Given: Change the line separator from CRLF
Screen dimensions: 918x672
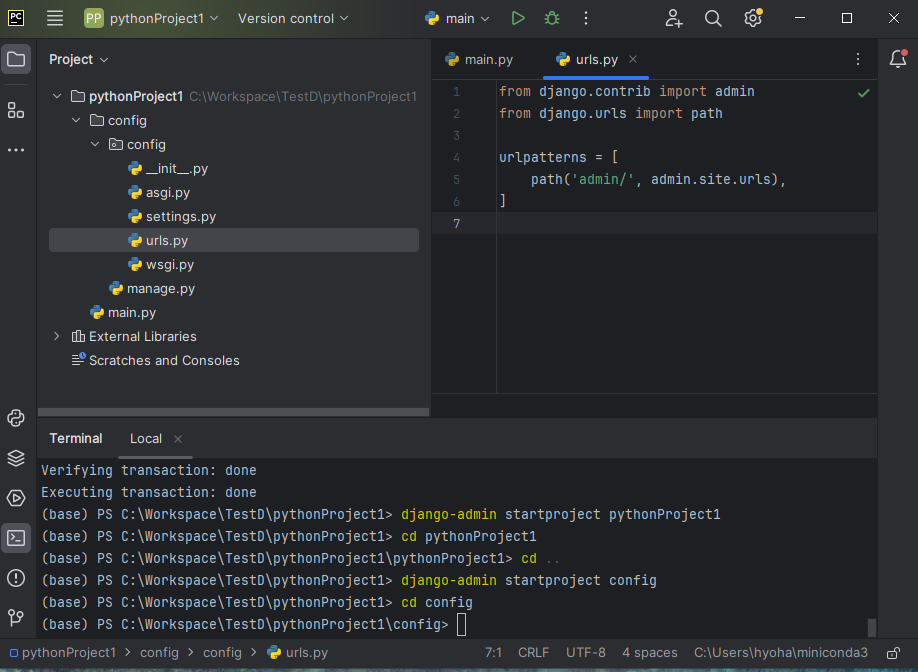Looking at the screenshot, I should point(533,652).
